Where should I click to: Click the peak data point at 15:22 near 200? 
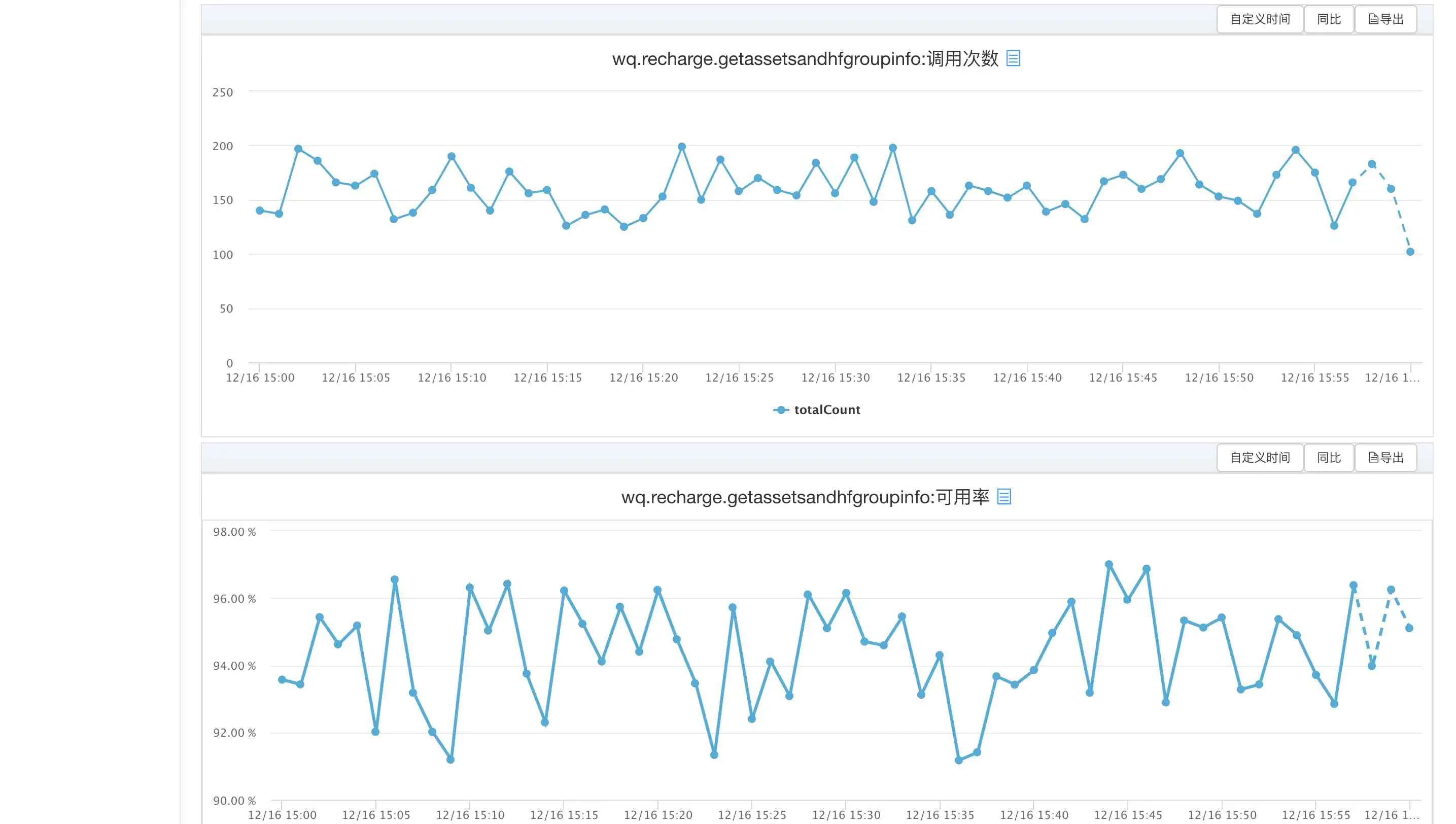[681, 147]
